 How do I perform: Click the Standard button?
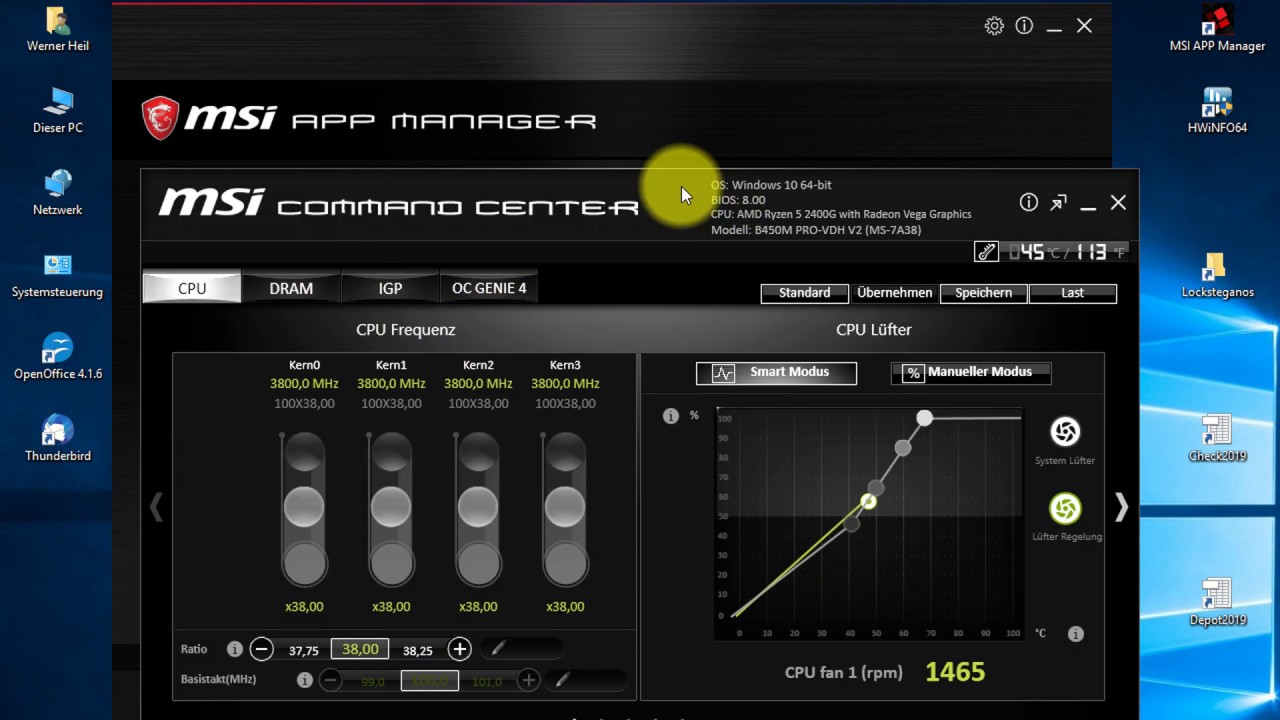click(804, 293)
